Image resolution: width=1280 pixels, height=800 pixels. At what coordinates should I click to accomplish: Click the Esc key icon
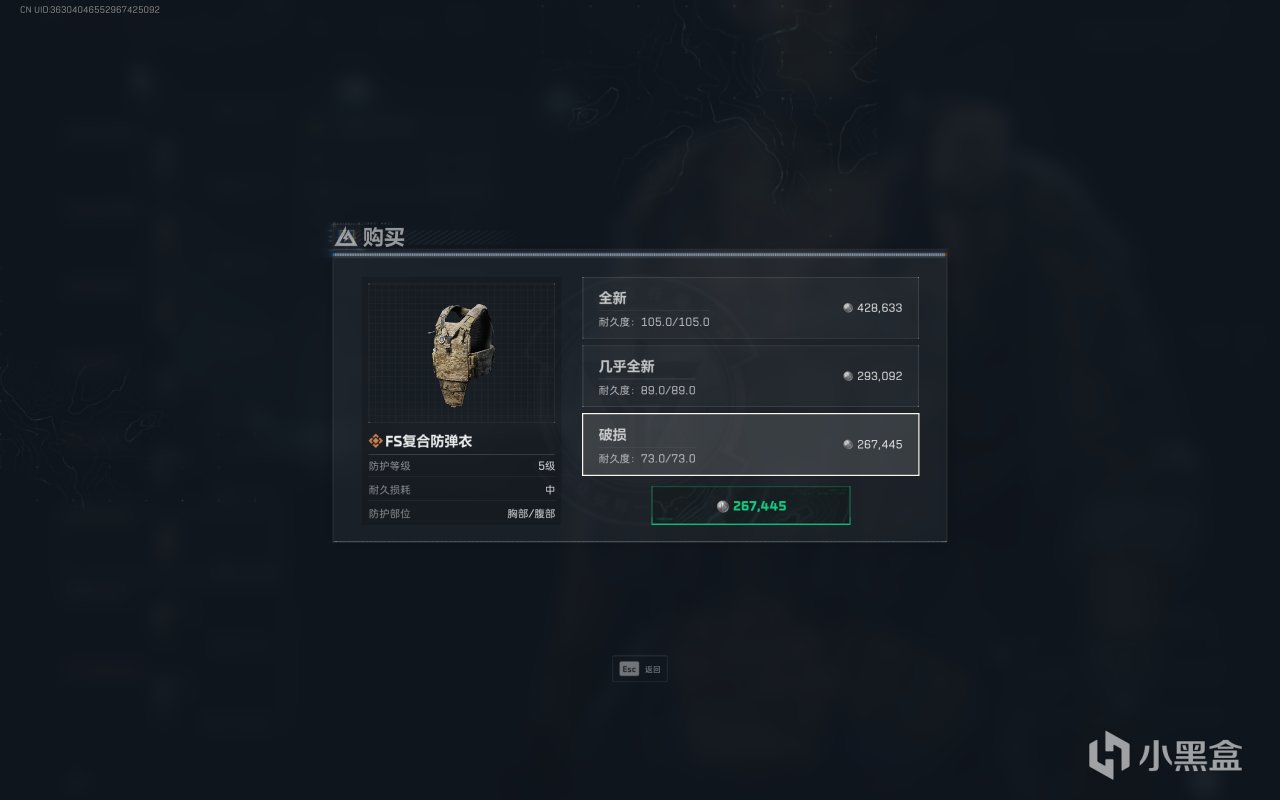point(629,669)
